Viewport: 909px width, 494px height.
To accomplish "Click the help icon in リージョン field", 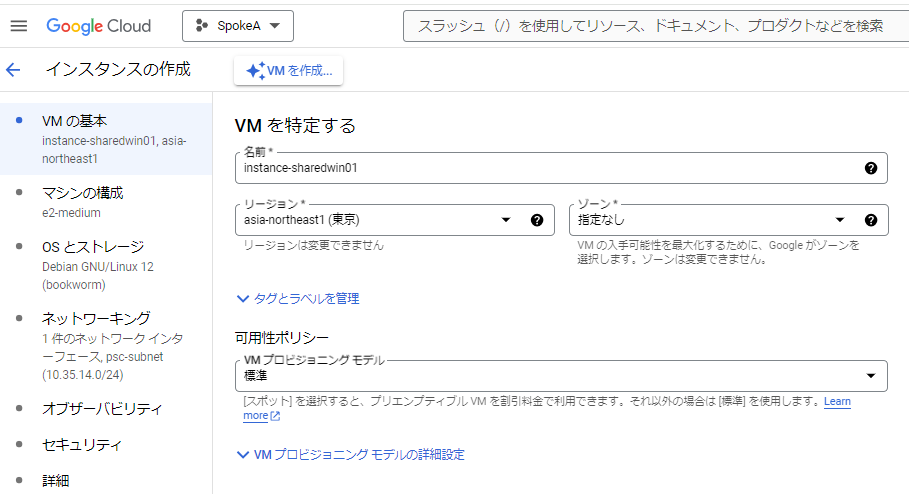I will (537, 220).
